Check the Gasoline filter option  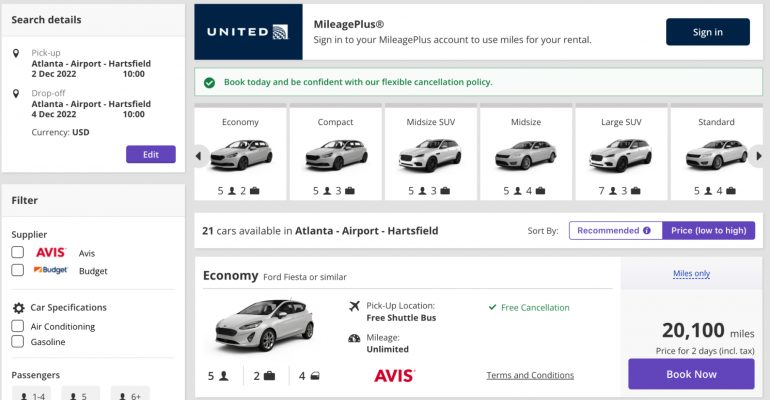[18, 342]
